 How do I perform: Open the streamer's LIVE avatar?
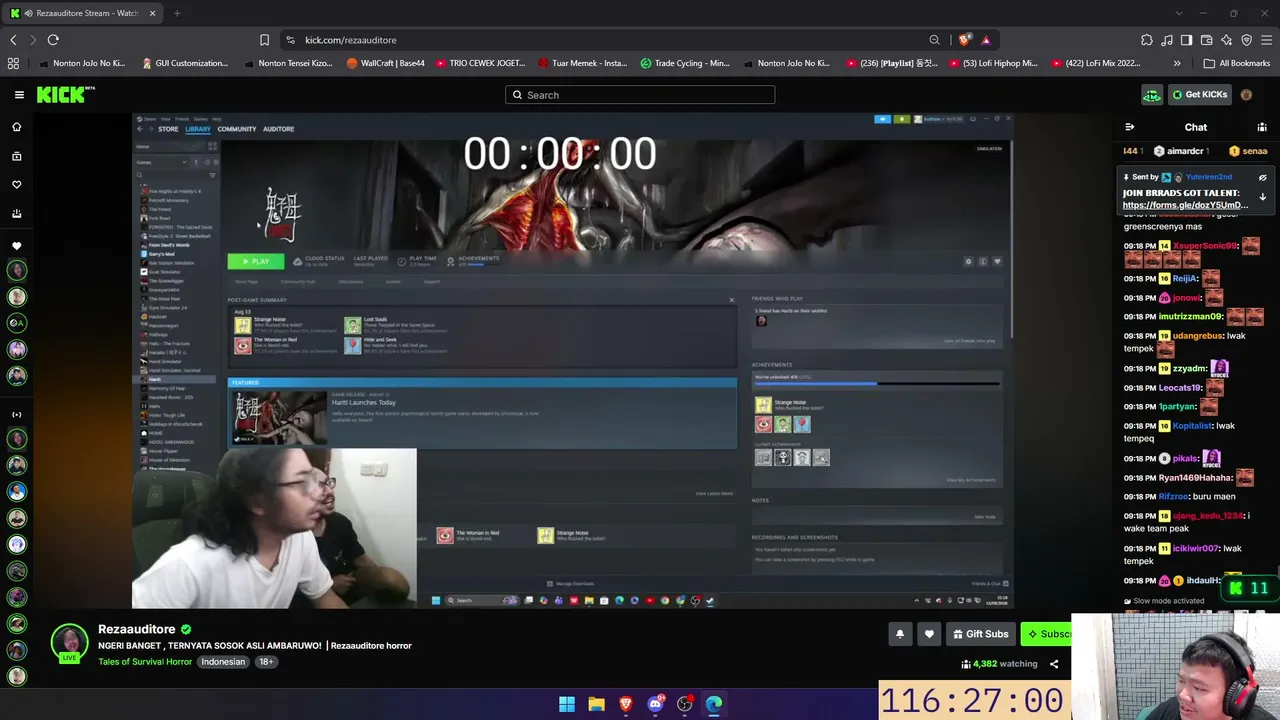tap(70, 643)
